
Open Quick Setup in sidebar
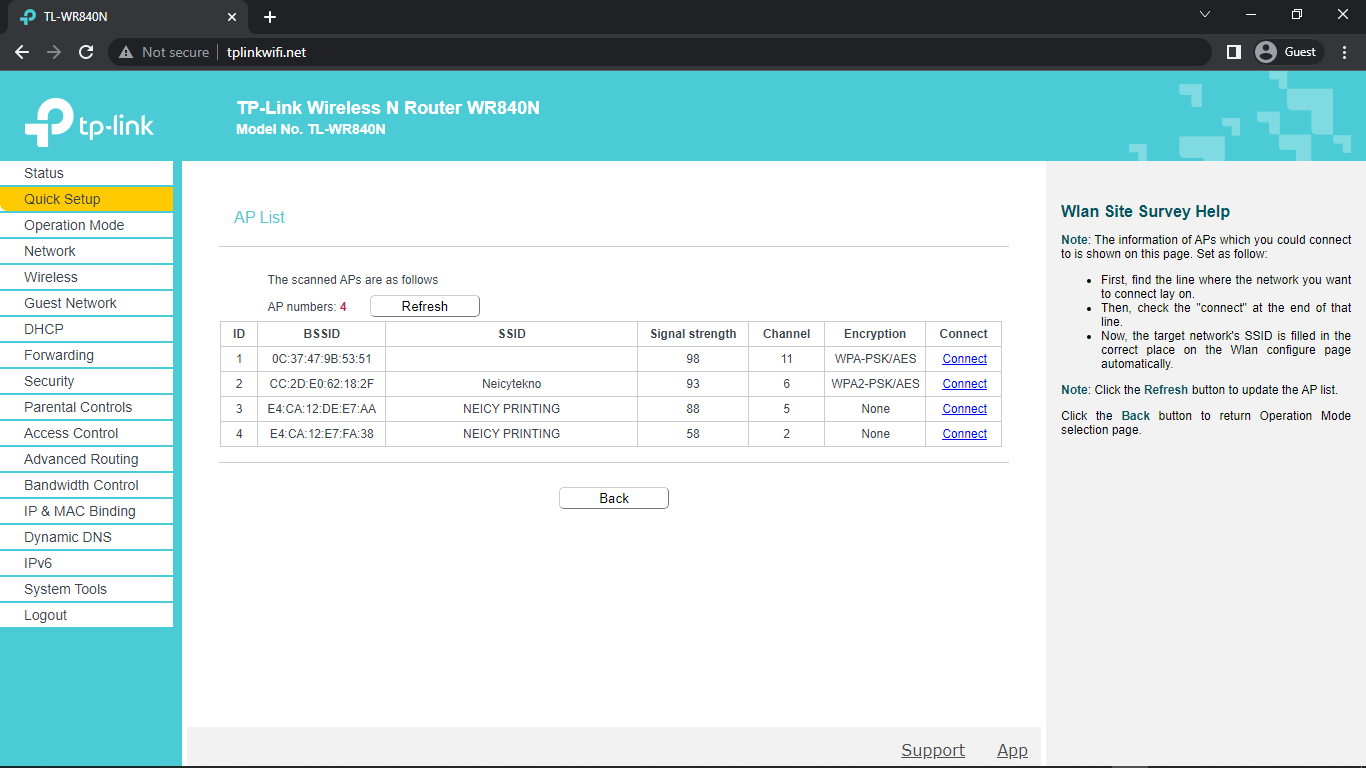[86, 199]
